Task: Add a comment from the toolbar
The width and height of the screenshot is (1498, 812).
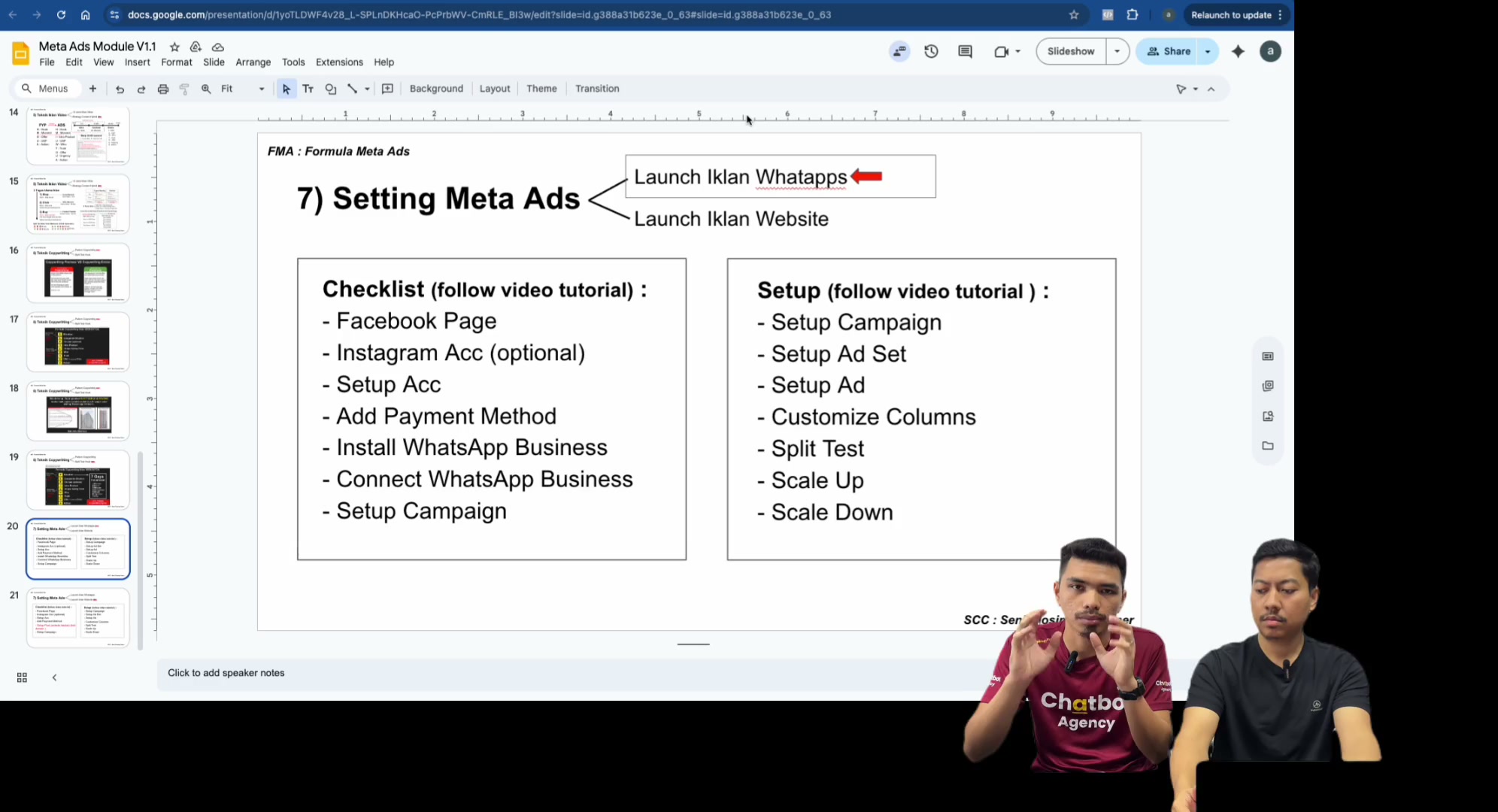Action: [x=387, y=89]
